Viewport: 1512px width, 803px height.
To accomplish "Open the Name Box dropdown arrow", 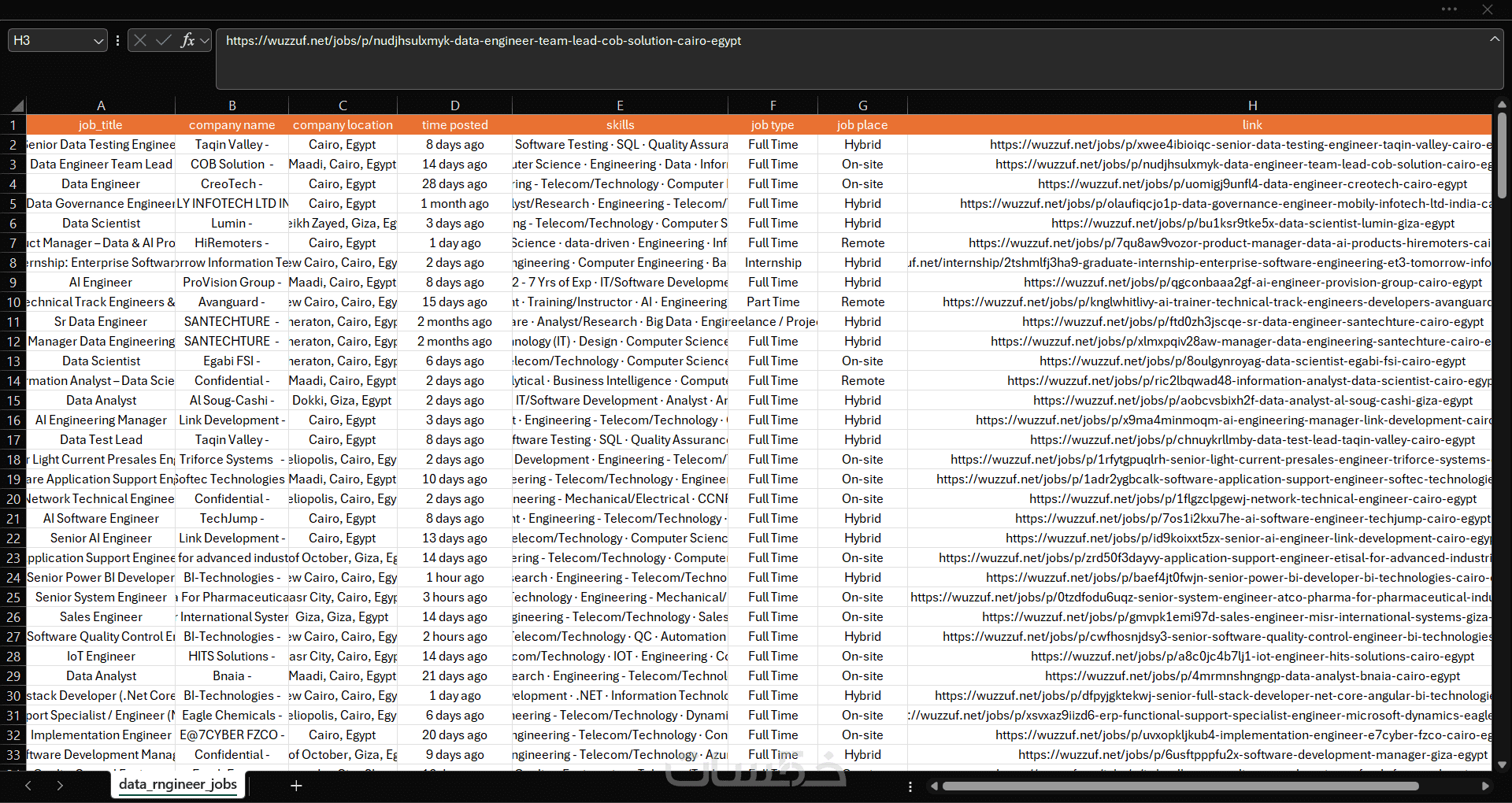I will tap(98, 40).
